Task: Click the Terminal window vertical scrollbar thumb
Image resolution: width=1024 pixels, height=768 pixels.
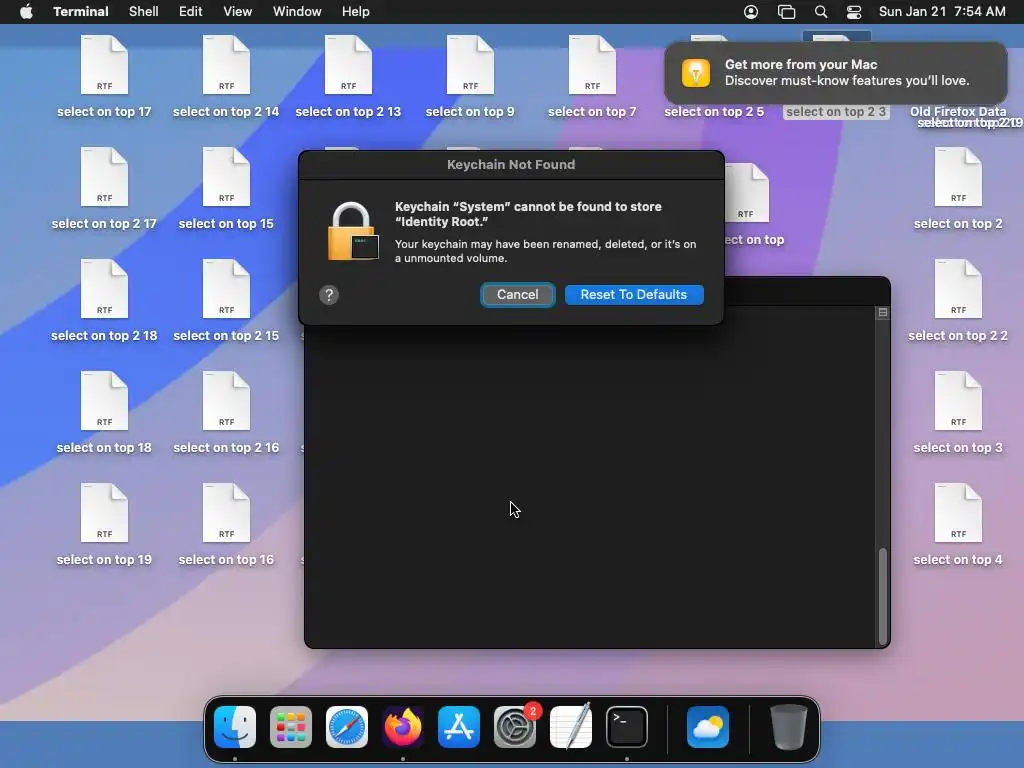Action: 883,596
